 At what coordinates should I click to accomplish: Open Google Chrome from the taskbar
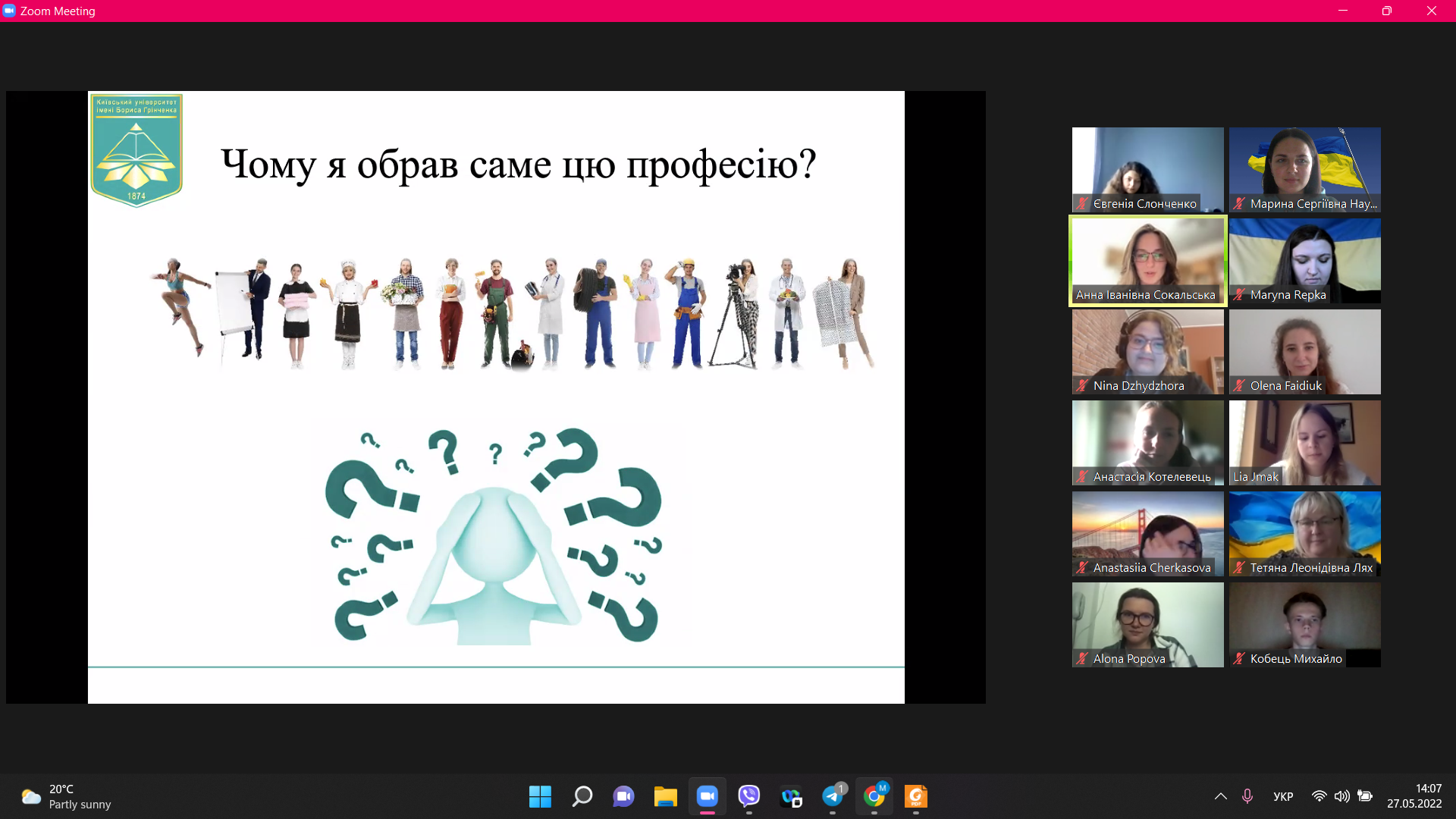pyautogui.click(x=874, y=796)
